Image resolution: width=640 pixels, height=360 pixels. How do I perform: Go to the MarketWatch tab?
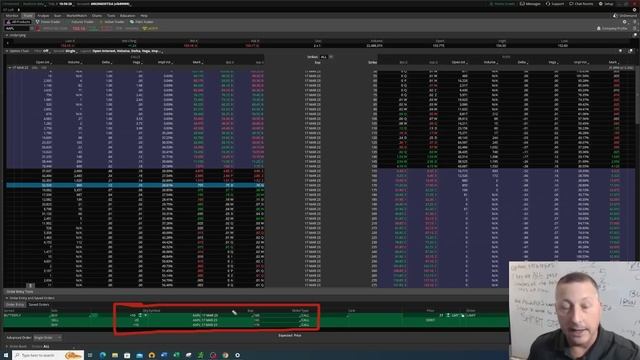coord(77,16)
